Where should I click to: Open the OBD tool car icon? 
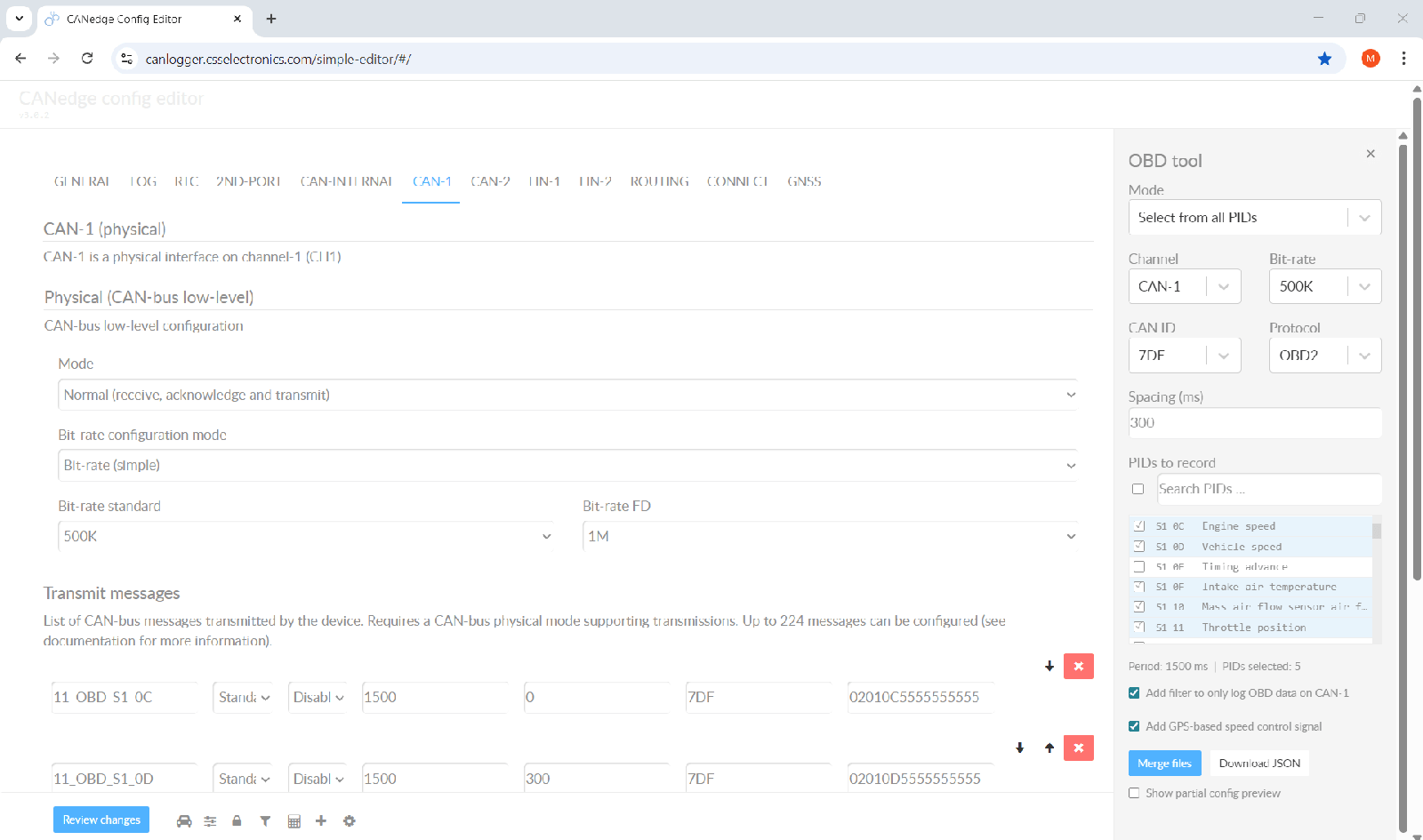[184, 821]
